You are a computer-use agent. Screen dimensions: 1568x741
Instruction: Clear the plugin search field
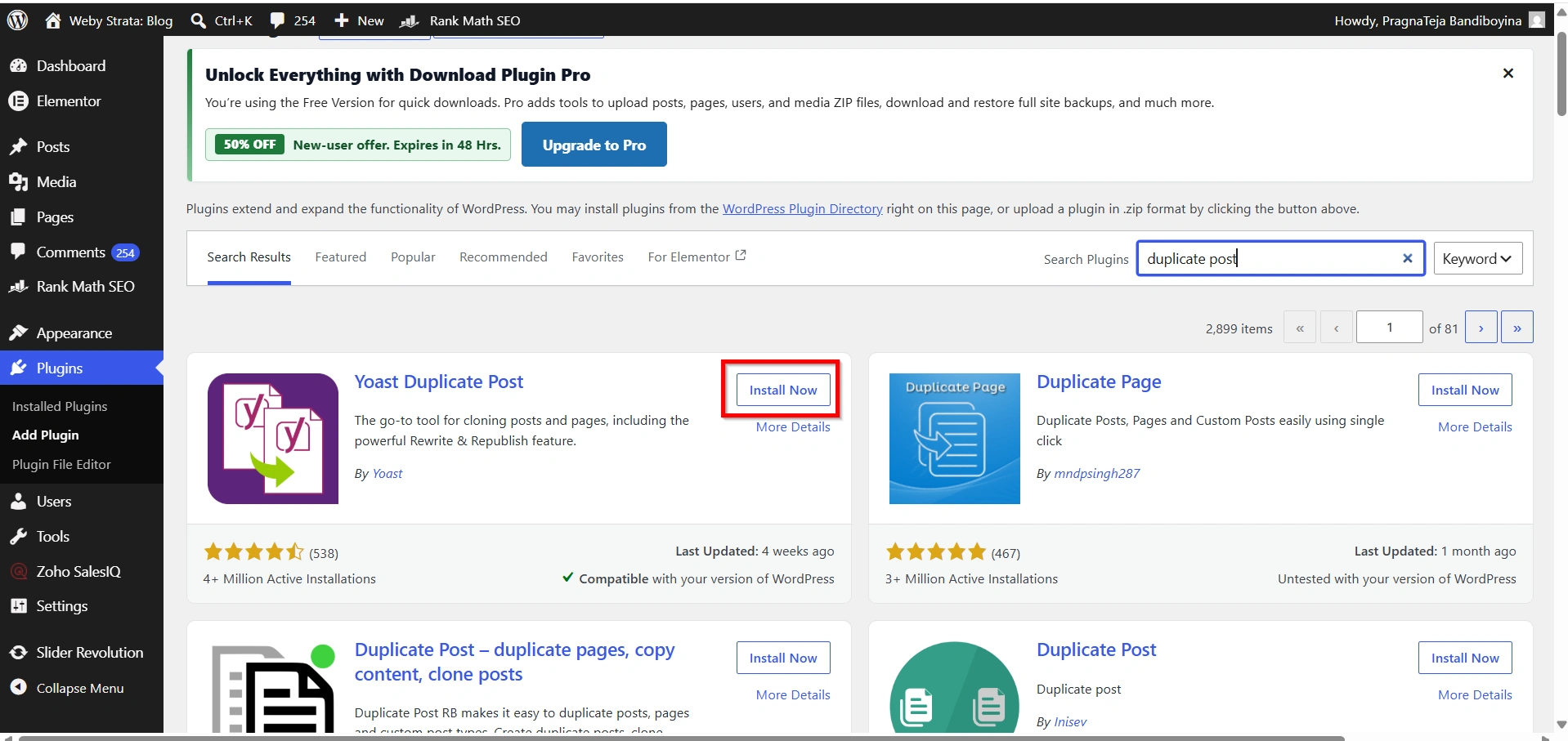click(x=1408, y=258)
